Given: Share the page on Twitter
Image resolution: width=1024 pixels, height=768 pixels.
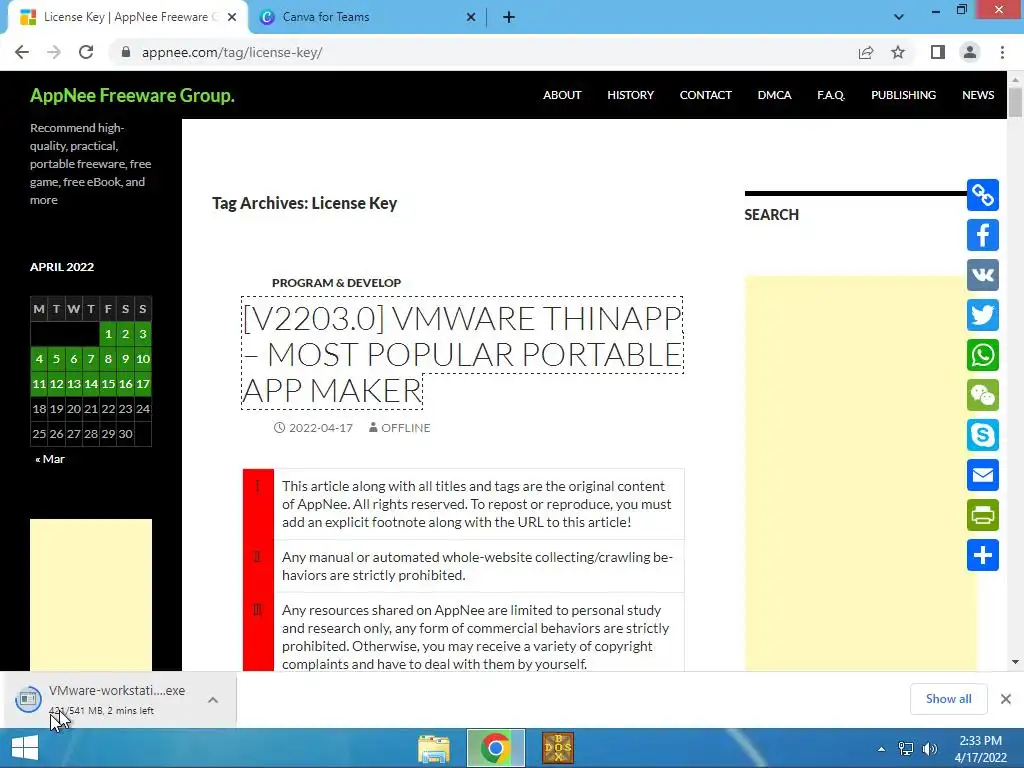Looking at the screenshot, I should tap(983, 315).
